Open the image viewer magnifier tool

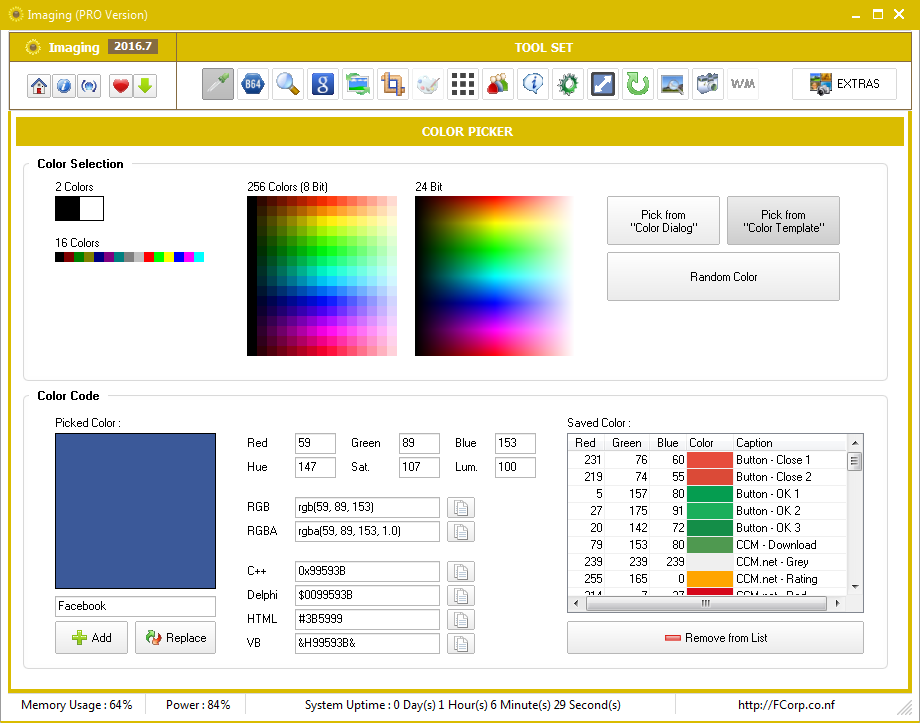point(672,84)
